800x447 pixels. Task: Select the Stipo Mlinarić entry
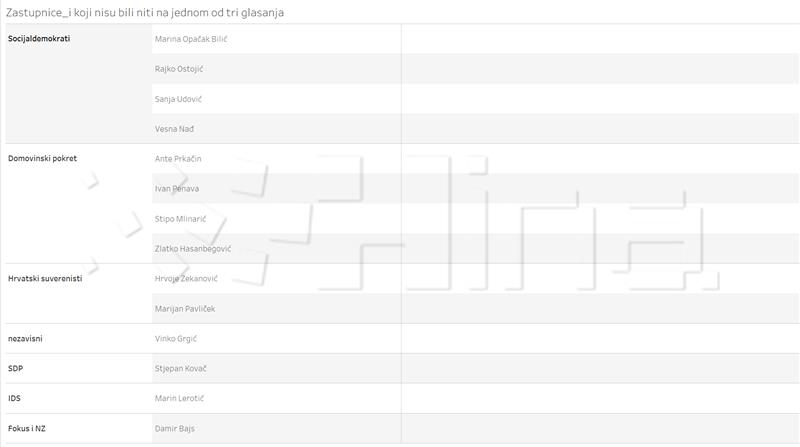tap(180, 219)
